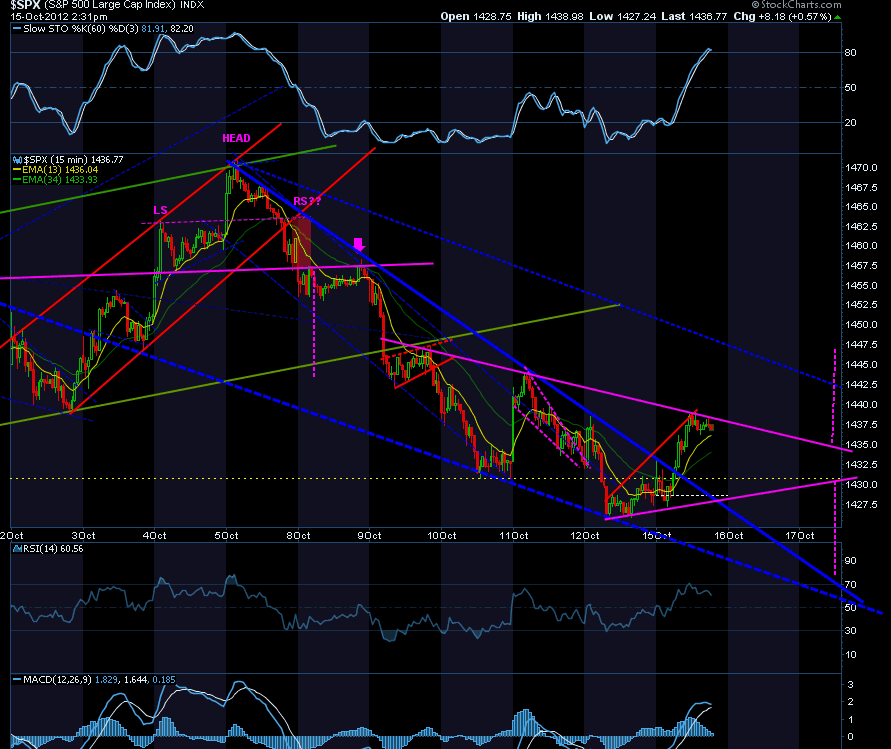Click the 1450.0 price axis label
This screenshot has width=891, height=749.
tap(861, 325)
